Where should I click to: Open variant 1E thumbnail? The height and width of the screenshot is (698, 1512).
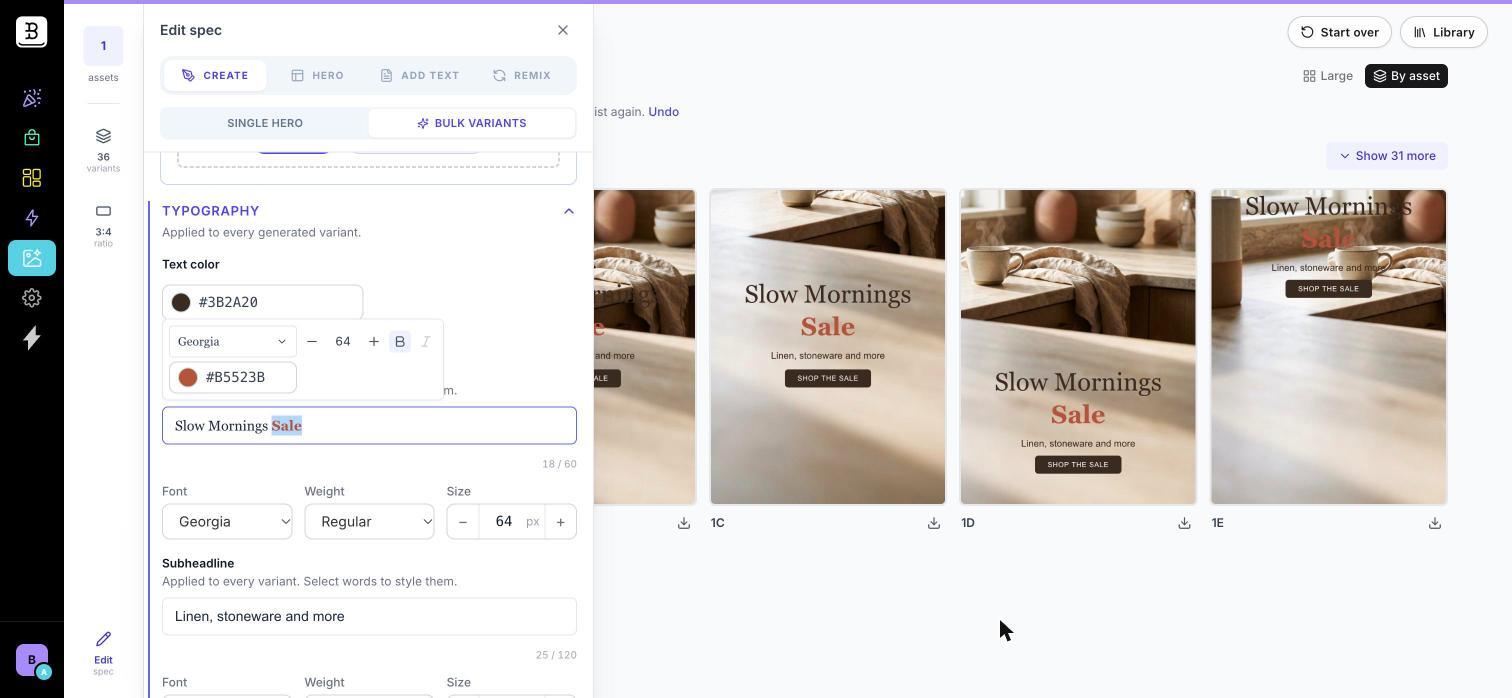(1328, 347)
